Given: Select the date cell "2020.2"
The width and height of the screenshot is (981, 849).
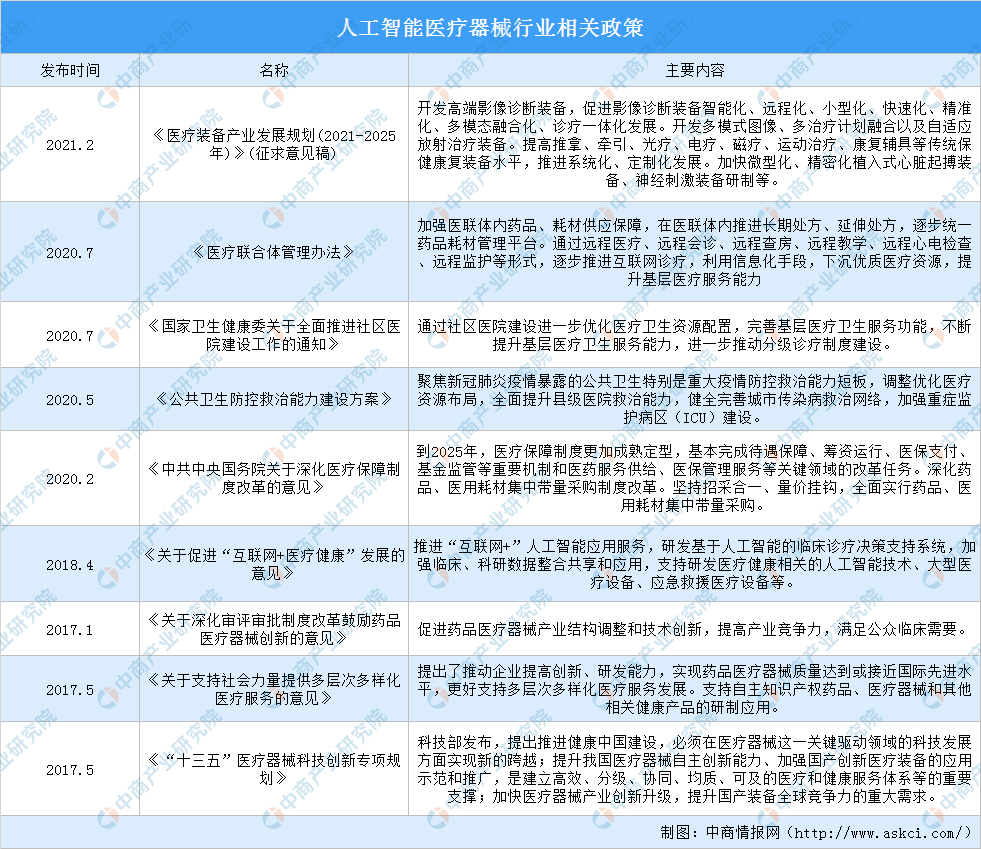Looking at the screenshot, I should [70, 479].
